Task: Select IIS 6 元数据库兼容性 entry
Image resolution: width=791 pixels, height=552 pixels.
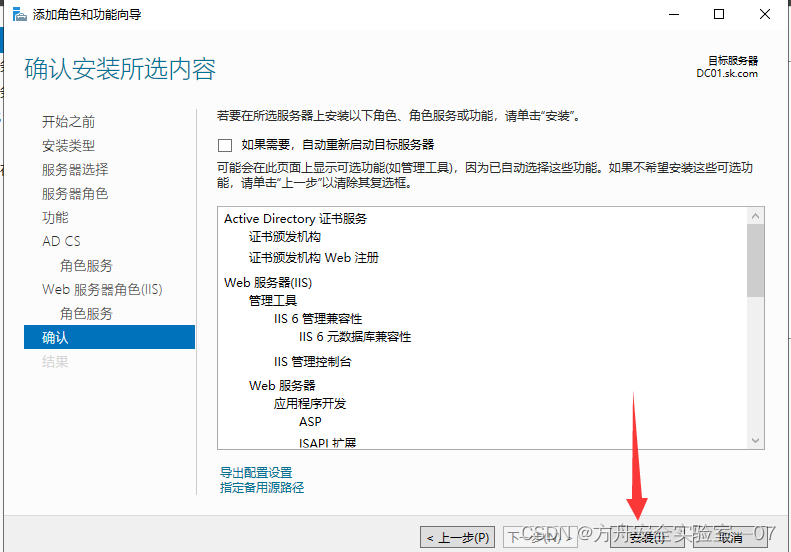Action: (x=355, y=337)
